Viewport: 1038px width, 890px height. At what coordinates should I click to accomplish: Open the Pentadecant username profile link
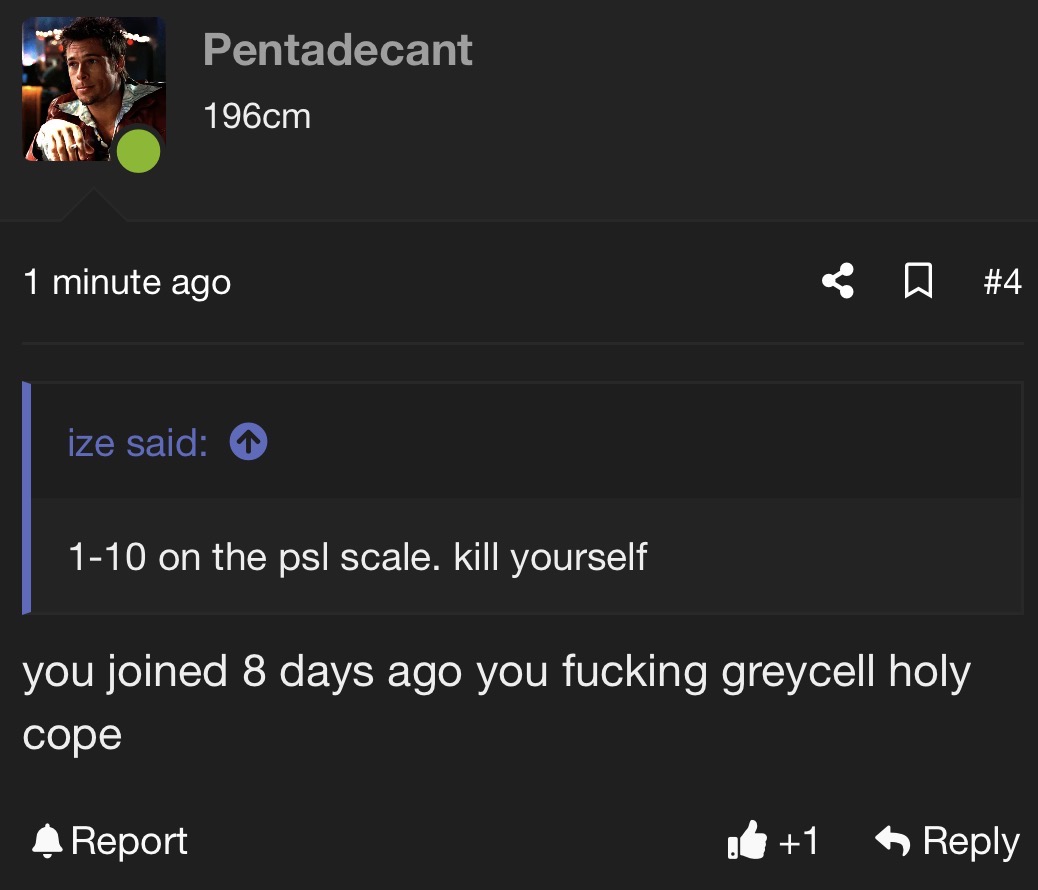[x=338, y=50]
